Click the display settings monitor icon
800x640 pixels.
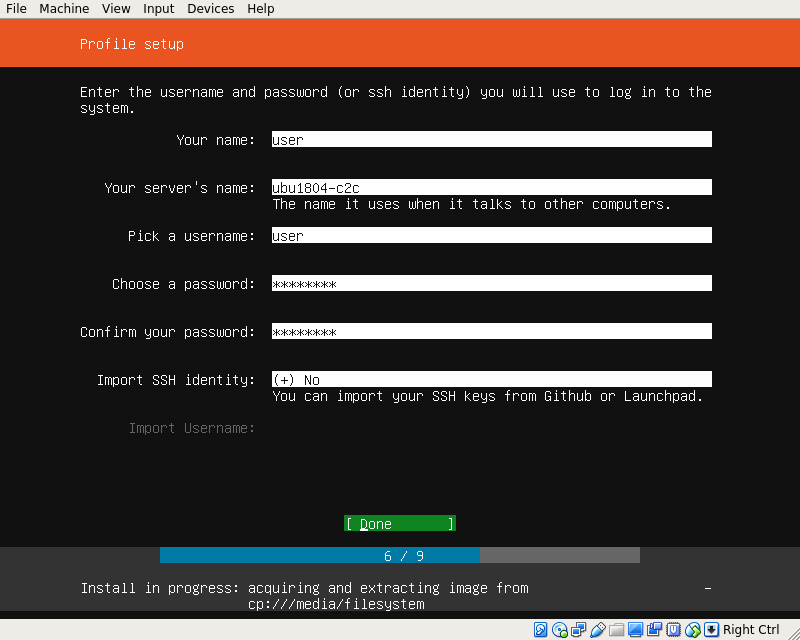pyautogui.click(x=636, y=630)
